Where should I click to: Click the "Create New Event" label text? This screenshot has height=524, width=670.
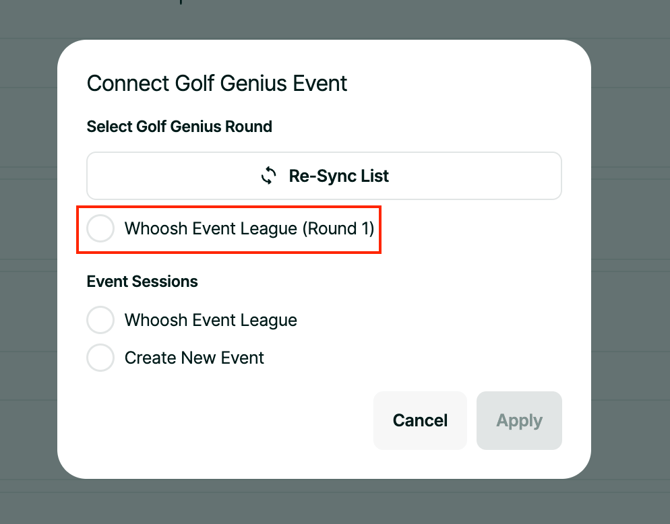tap(194, 357)
